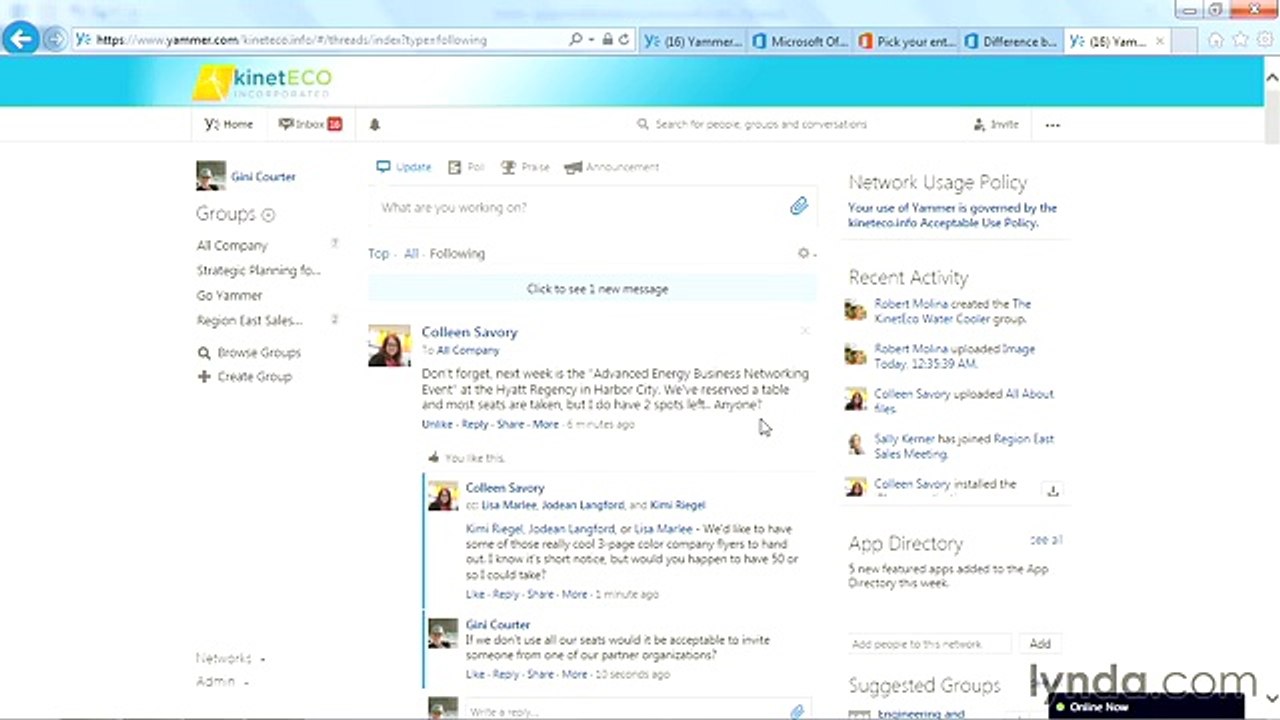Click the What are you working on box
The image size is (1280, 720).
580,207
